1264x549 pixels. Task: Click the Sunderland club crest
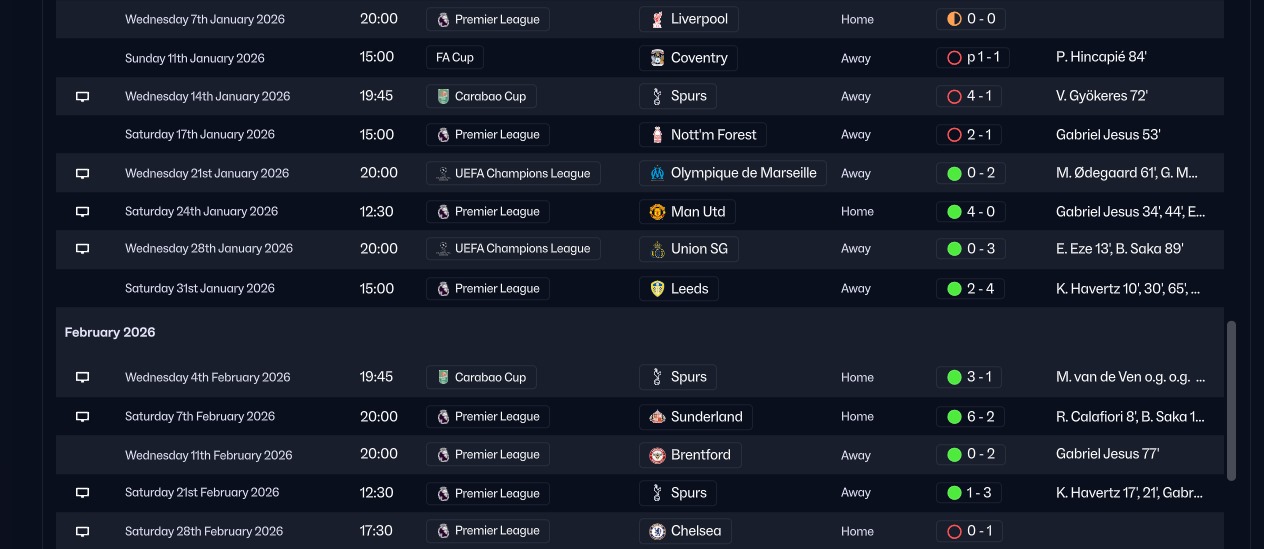656,416
